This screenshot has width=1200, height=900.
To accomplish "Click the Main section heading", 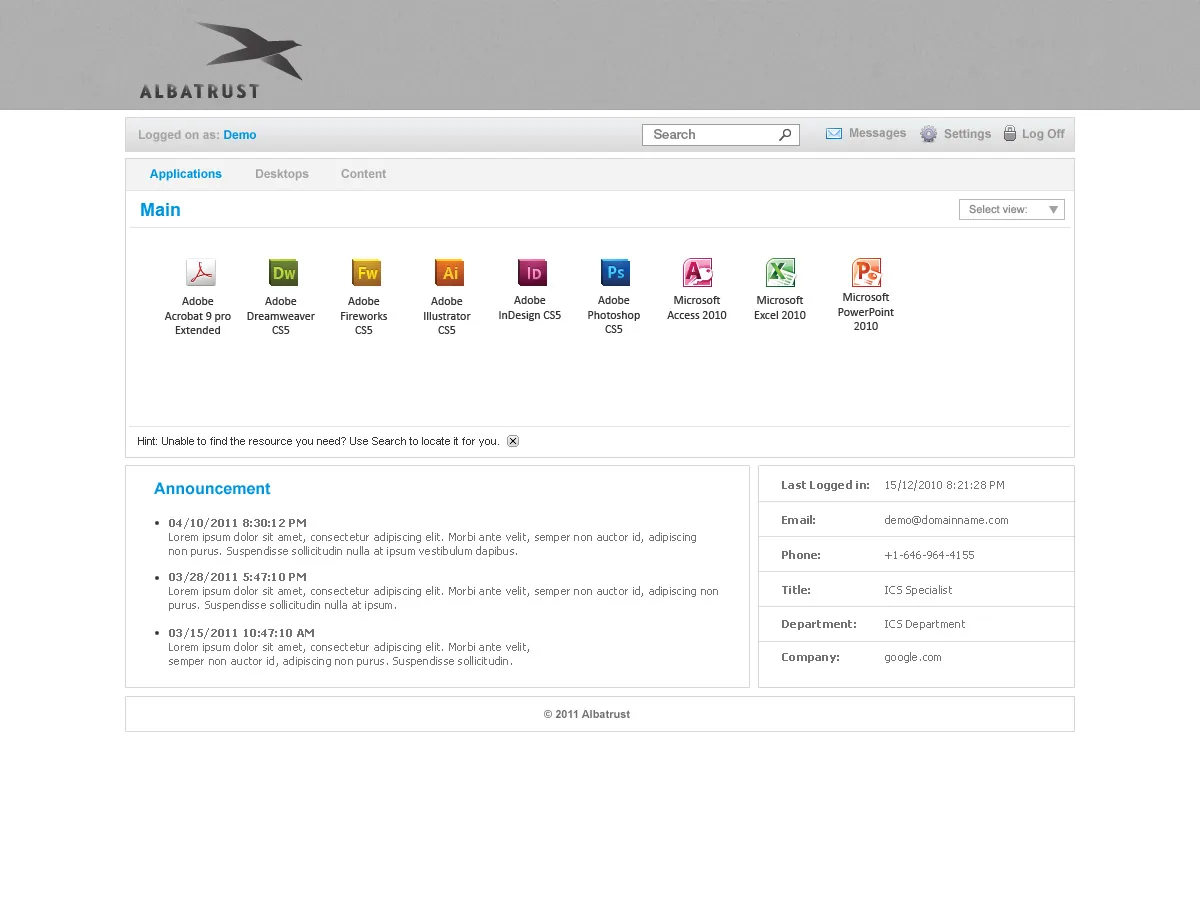I will [160, 210].
